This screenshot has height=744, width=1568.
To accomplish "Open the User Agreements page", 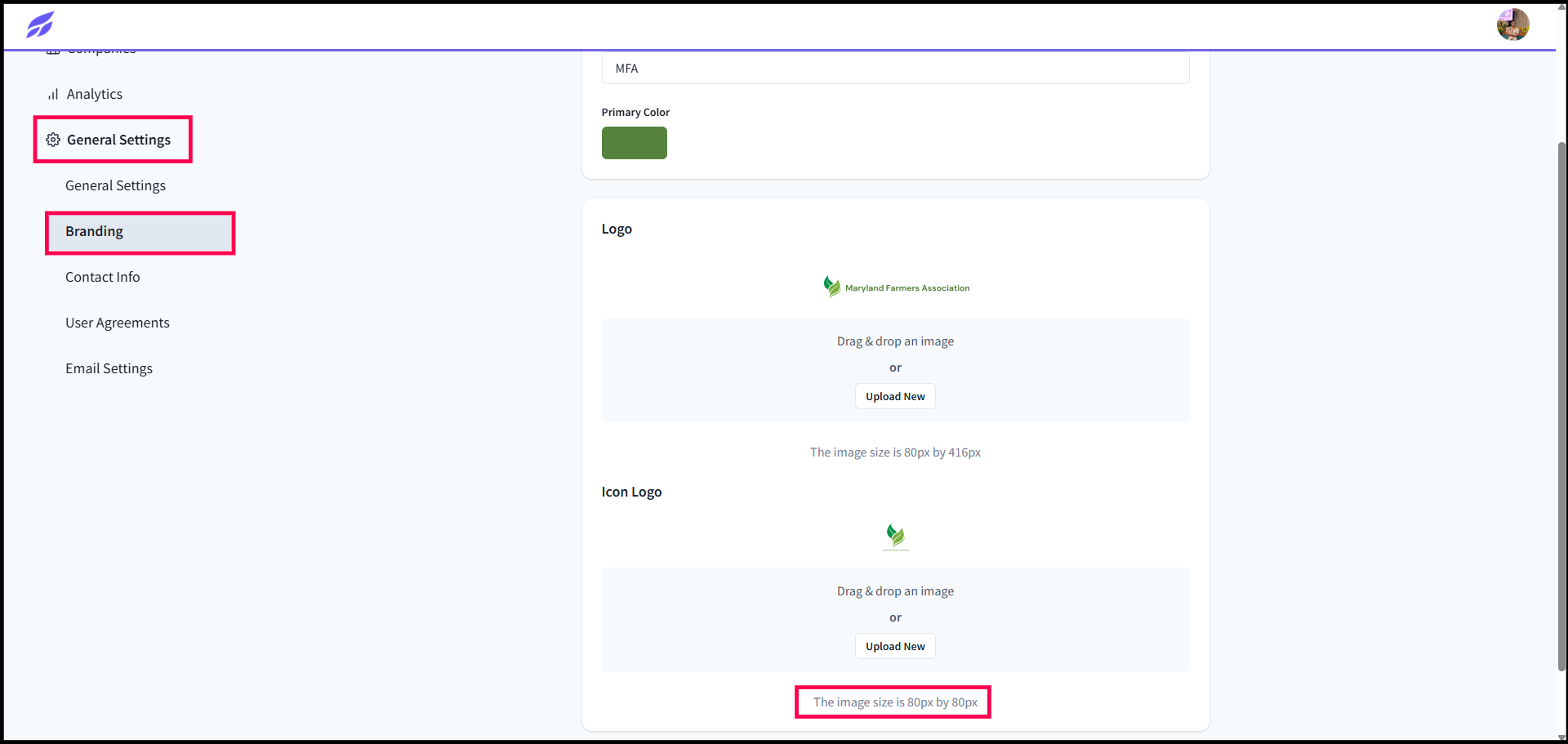I will coord(118,323).
